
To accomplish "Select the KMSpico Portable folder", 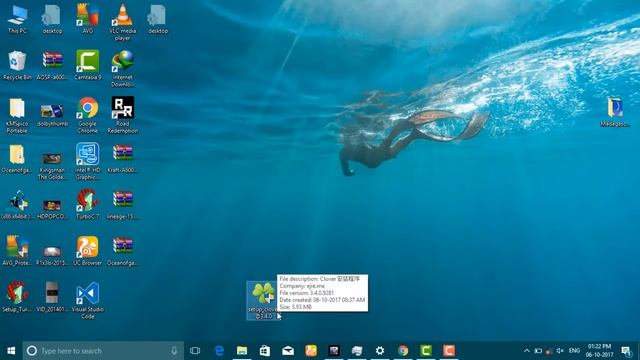I will 17,116.
